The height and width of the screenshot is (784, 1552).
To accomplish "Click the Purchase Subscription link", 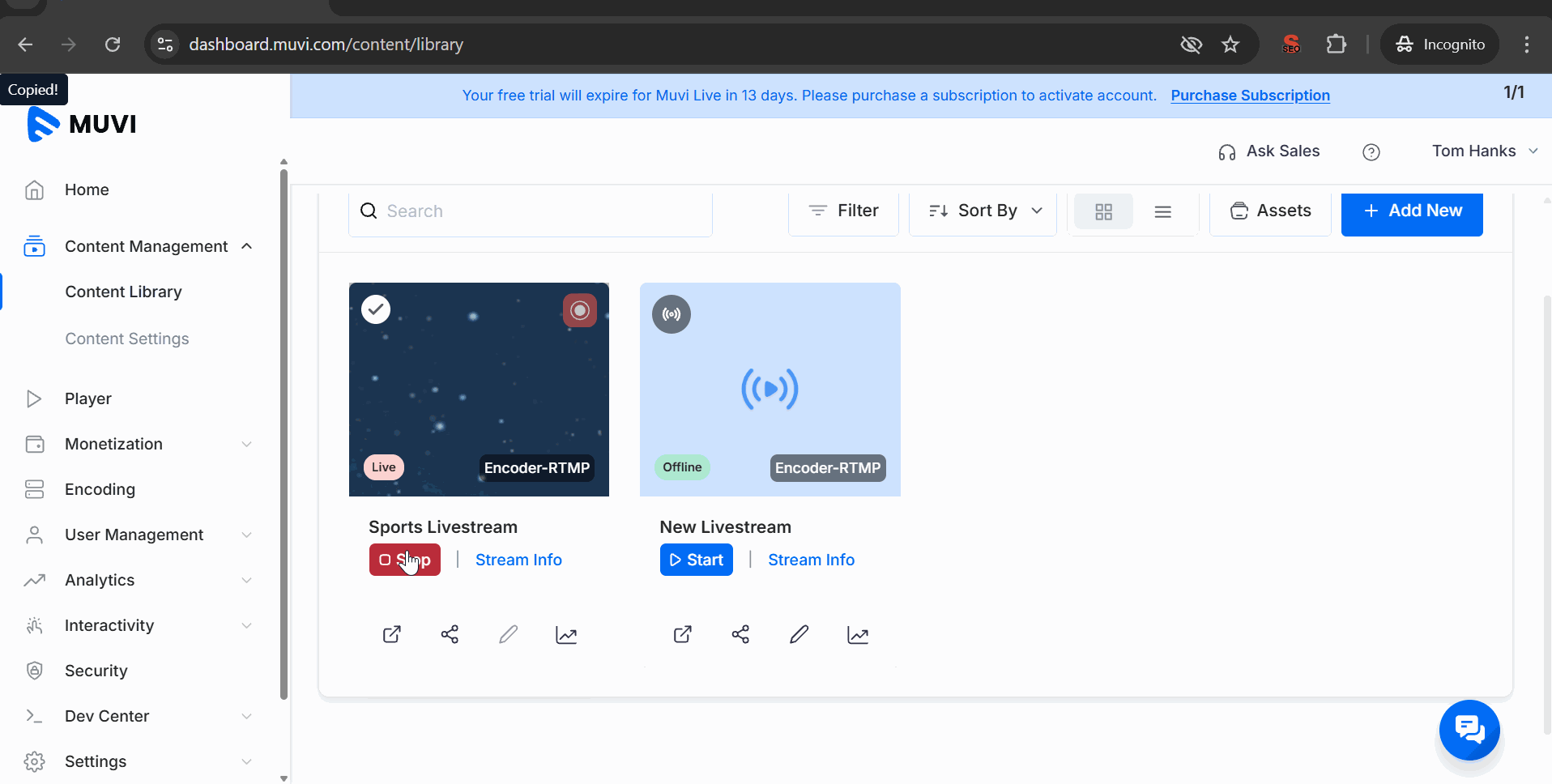I will (x=1250, y=96).
